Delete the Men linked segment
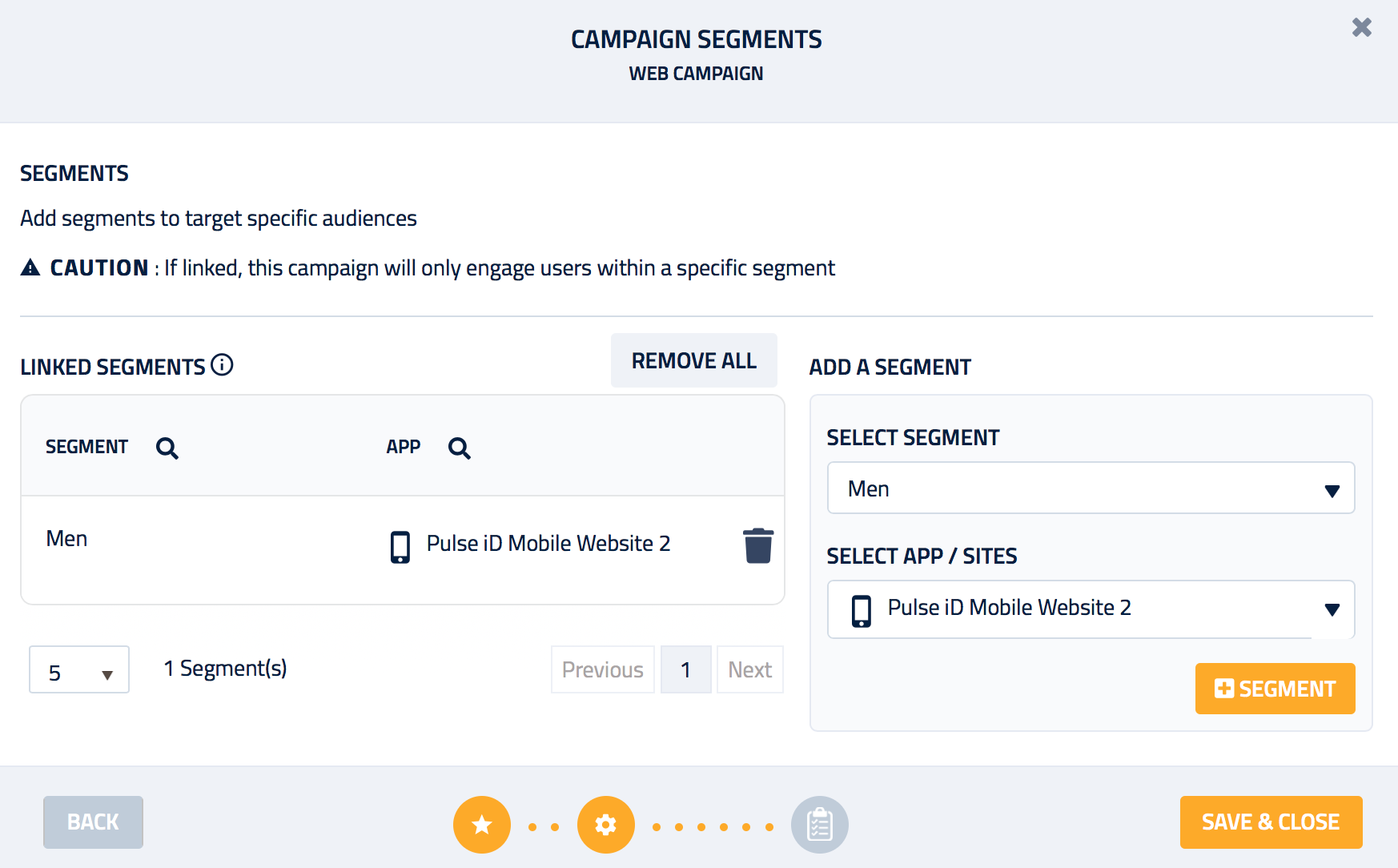Viewport: 1398px width, 868px height. (x=758, y=546)
